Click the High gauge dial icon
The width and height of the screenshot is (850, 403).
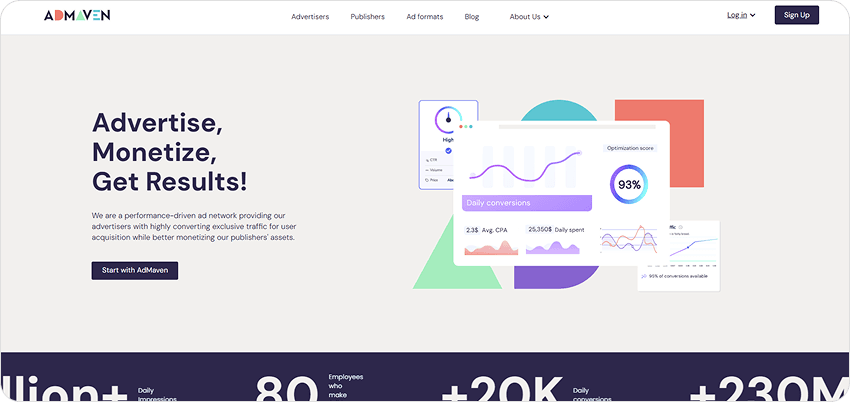coord(448,120)
